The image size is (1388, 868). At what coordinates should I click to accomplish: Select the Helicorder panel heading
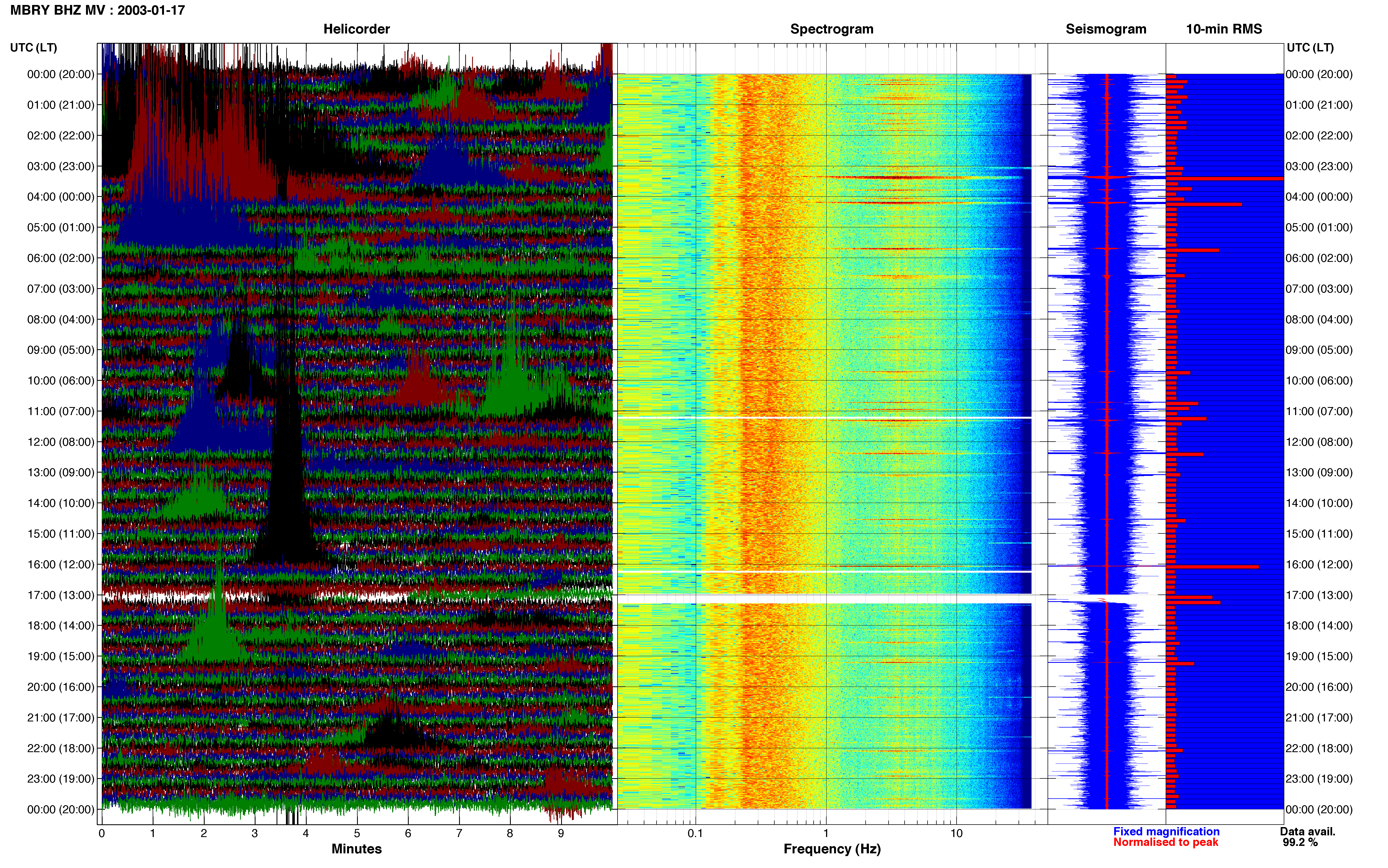coord(356,29)
